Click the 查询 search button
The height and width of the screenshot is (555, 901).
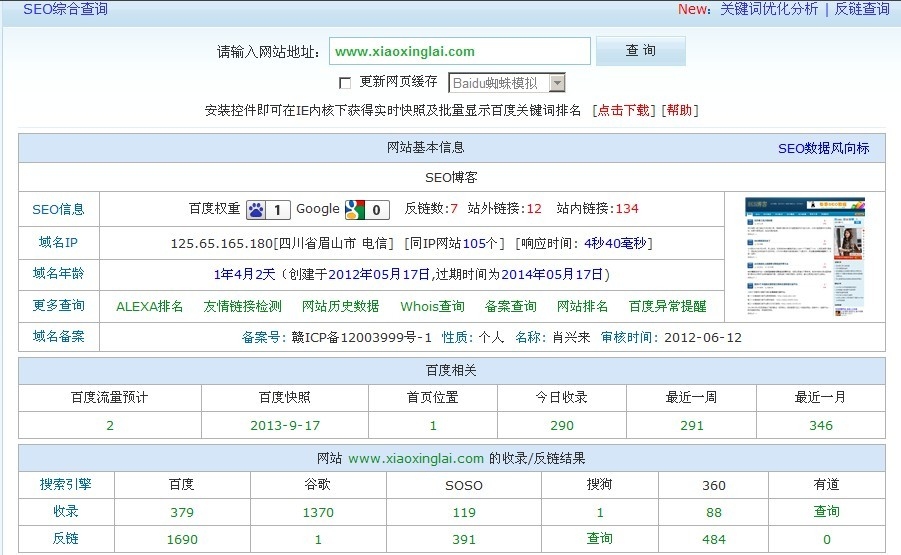(641, 51)
